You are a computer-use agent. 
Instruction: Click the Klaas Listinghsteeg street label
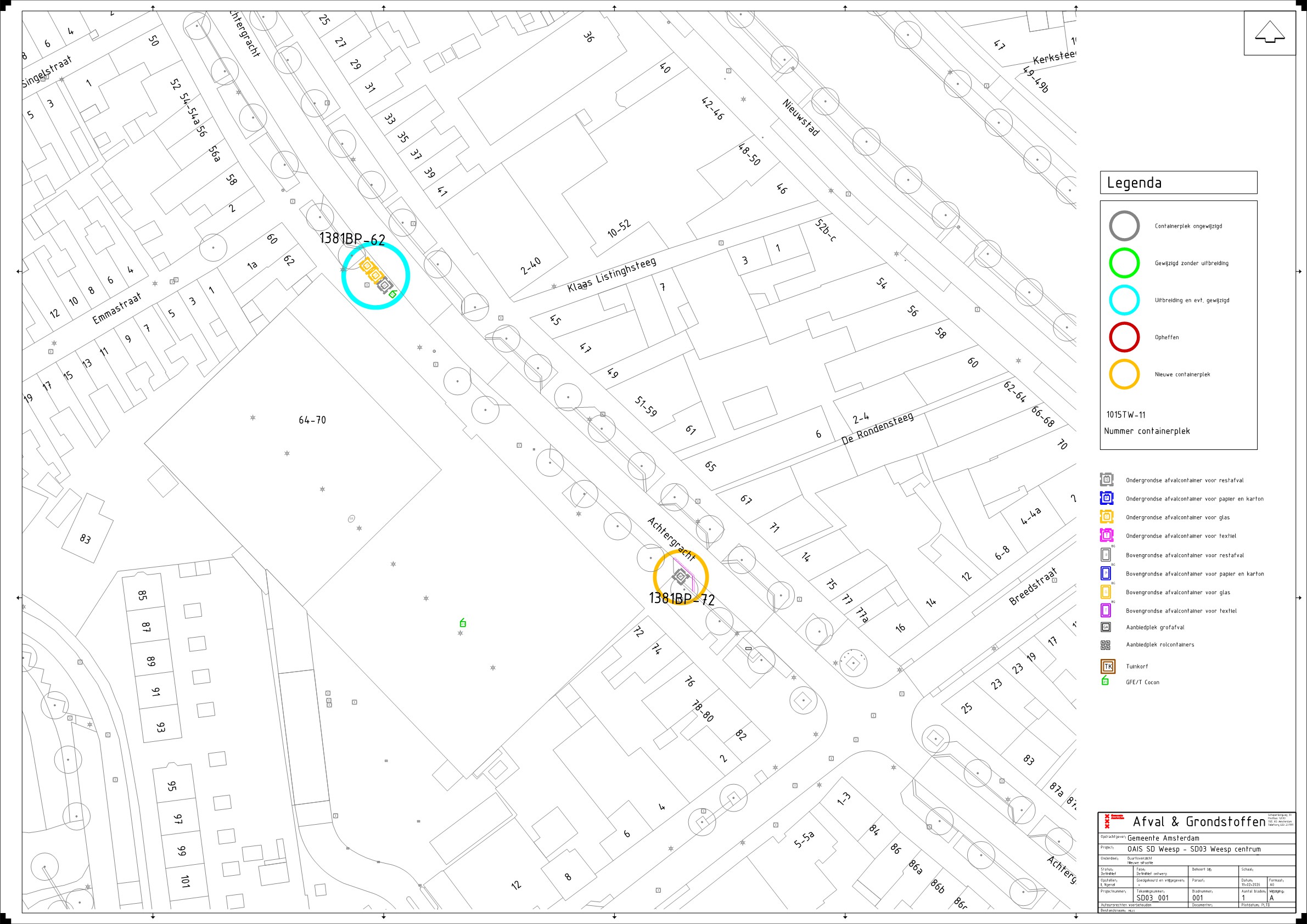click(x=612, y=275)
